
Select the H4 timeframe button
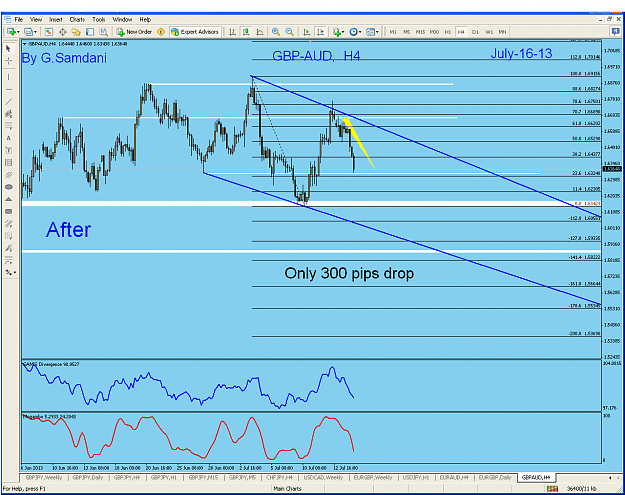point(461,32)
